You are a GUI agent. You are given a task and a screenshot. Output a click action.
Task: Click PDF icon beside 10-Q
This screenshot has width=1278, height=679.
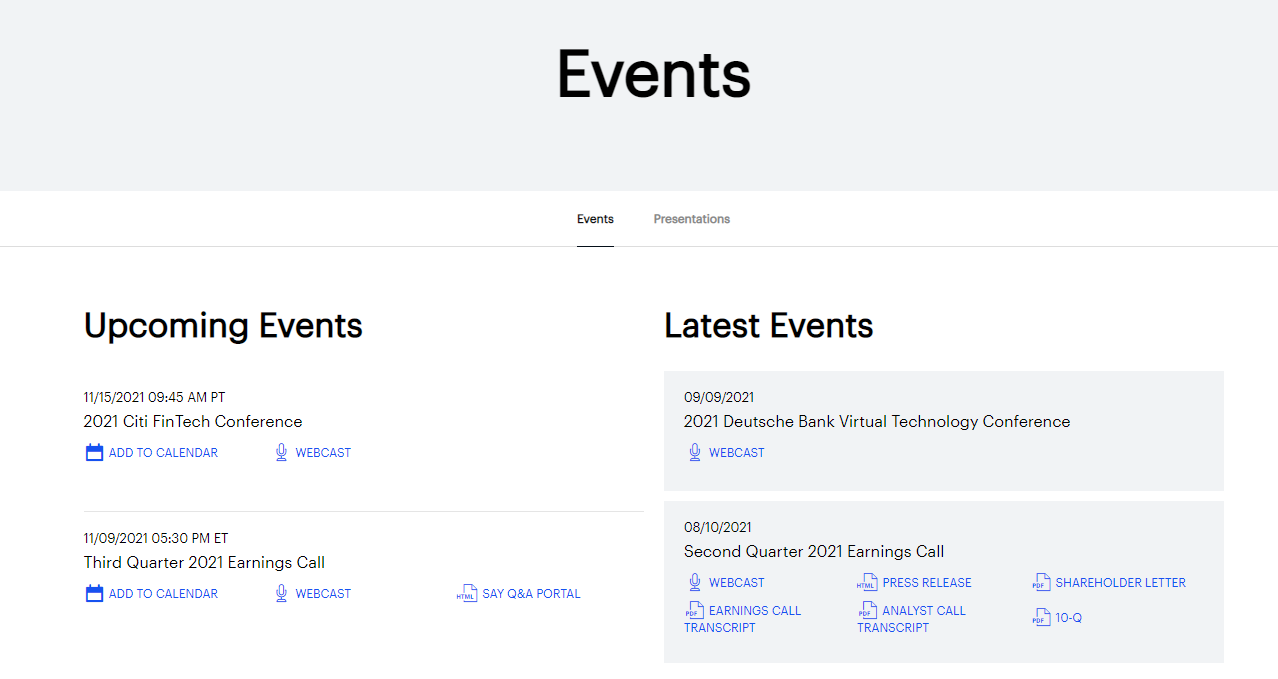pyautogui.click(x=1042, y=618)
